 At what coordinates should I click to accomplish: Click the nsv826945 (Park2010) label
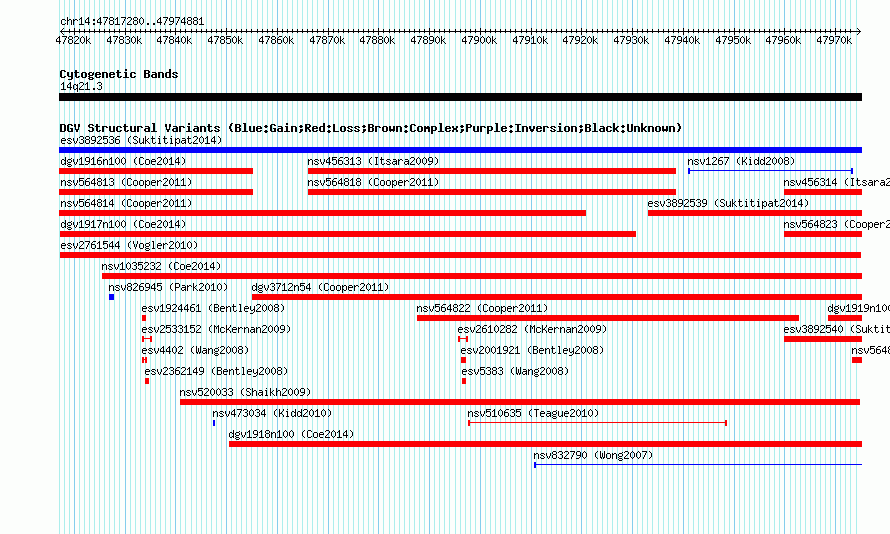point(168,287)
